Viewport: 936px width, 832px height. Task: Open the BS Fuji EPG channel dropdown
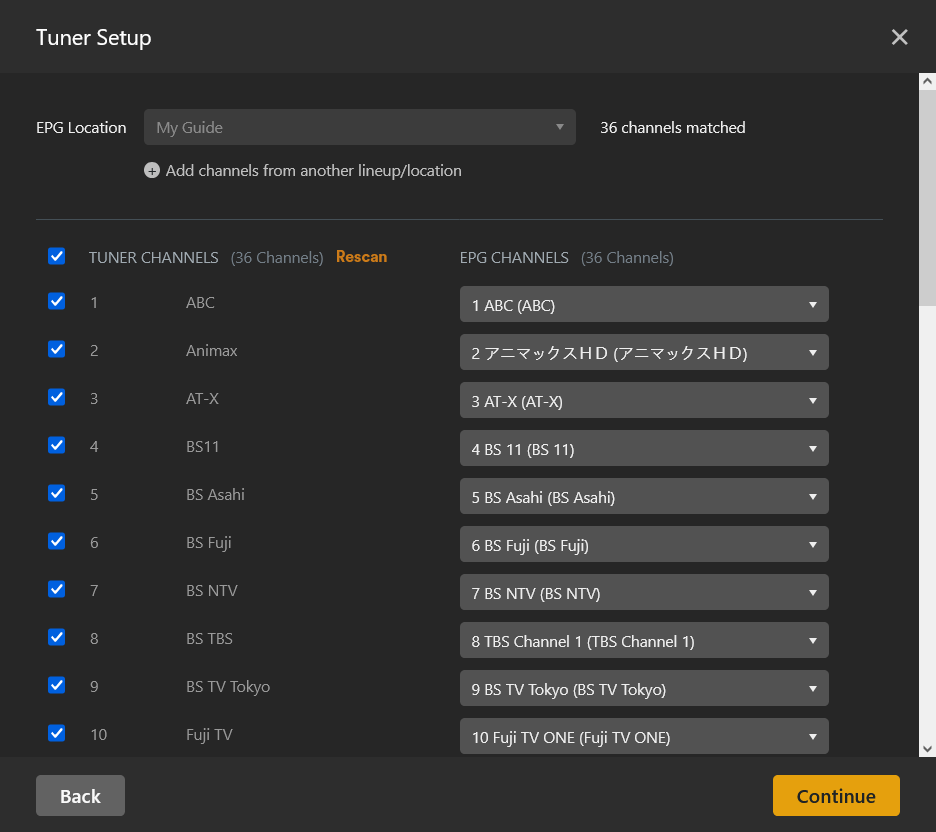pyautogui.click(x=643, y=544)
